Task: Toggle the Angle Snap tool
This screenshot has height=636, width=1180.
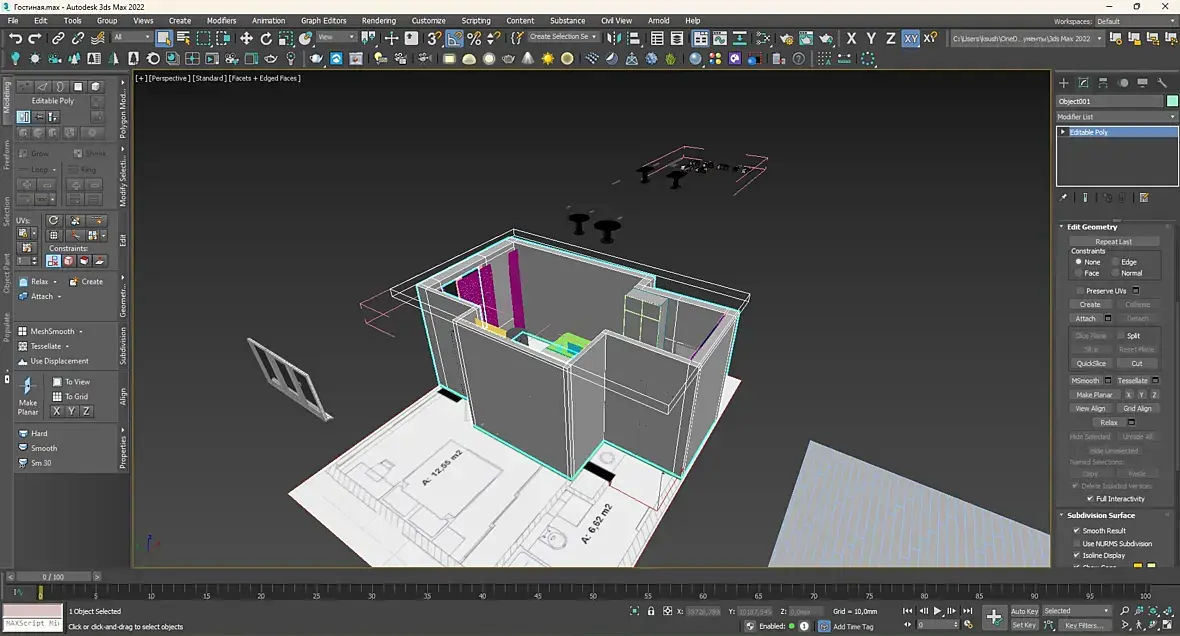Action: pos(454,38)
